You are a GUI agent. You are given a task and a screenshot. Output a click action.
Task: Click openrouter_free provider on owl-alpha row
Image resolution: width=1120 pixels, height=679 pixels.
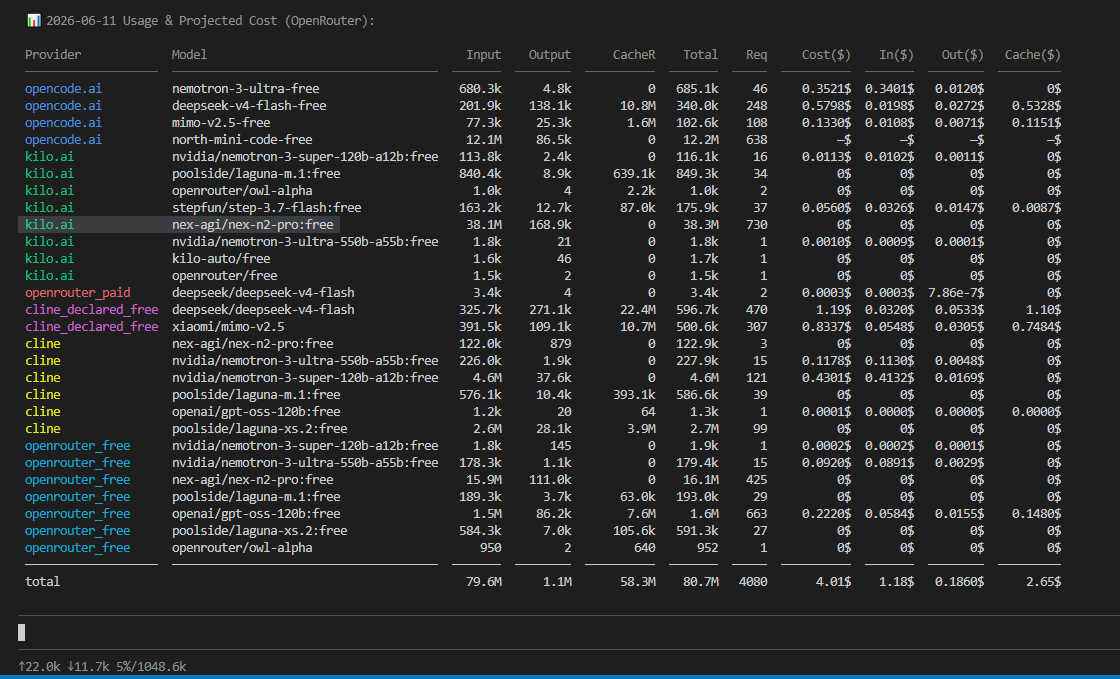(78, 548)
